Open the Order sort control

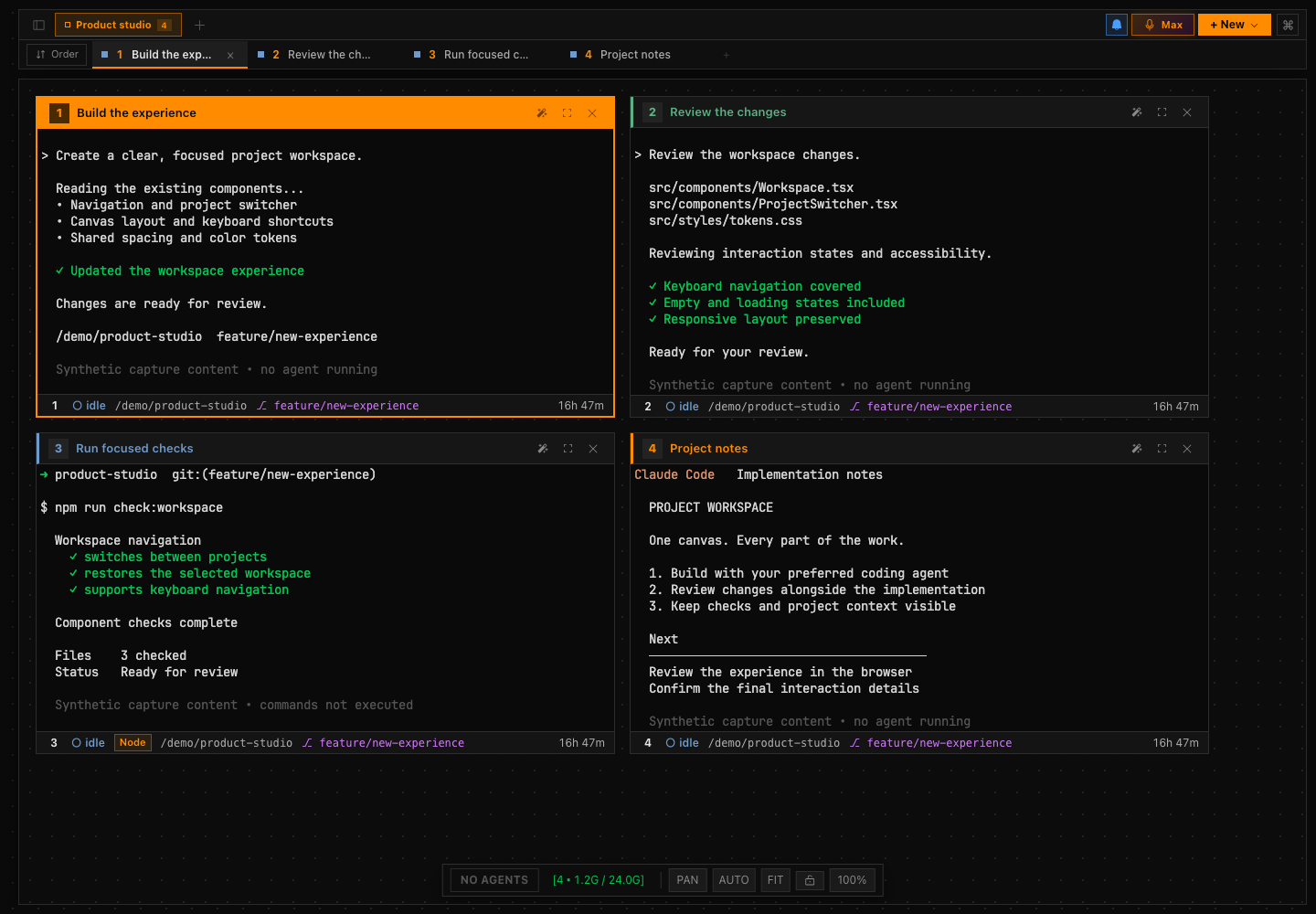point(57,55)
